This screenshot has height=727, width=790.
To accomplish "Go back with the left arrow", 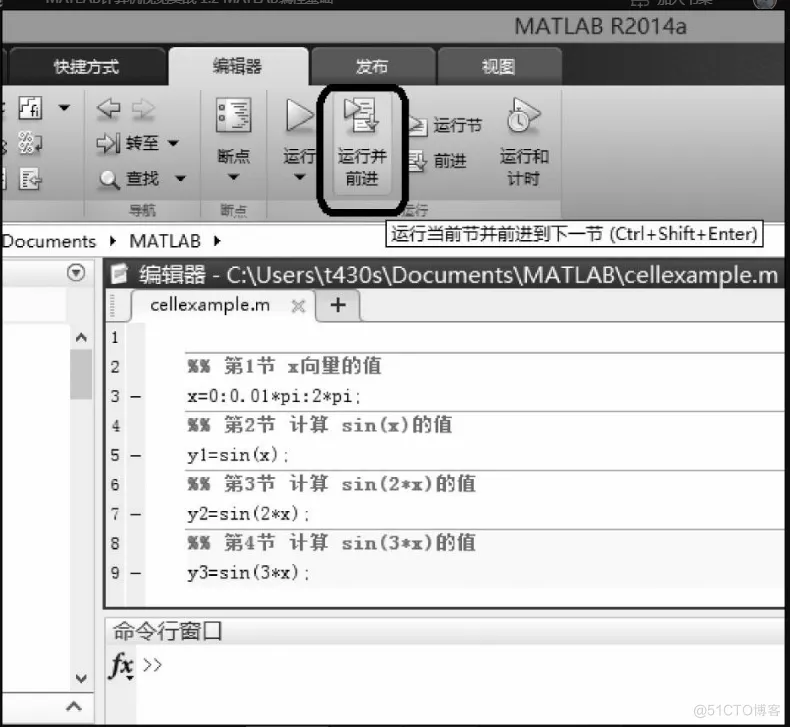I will (x=109, y=108).
